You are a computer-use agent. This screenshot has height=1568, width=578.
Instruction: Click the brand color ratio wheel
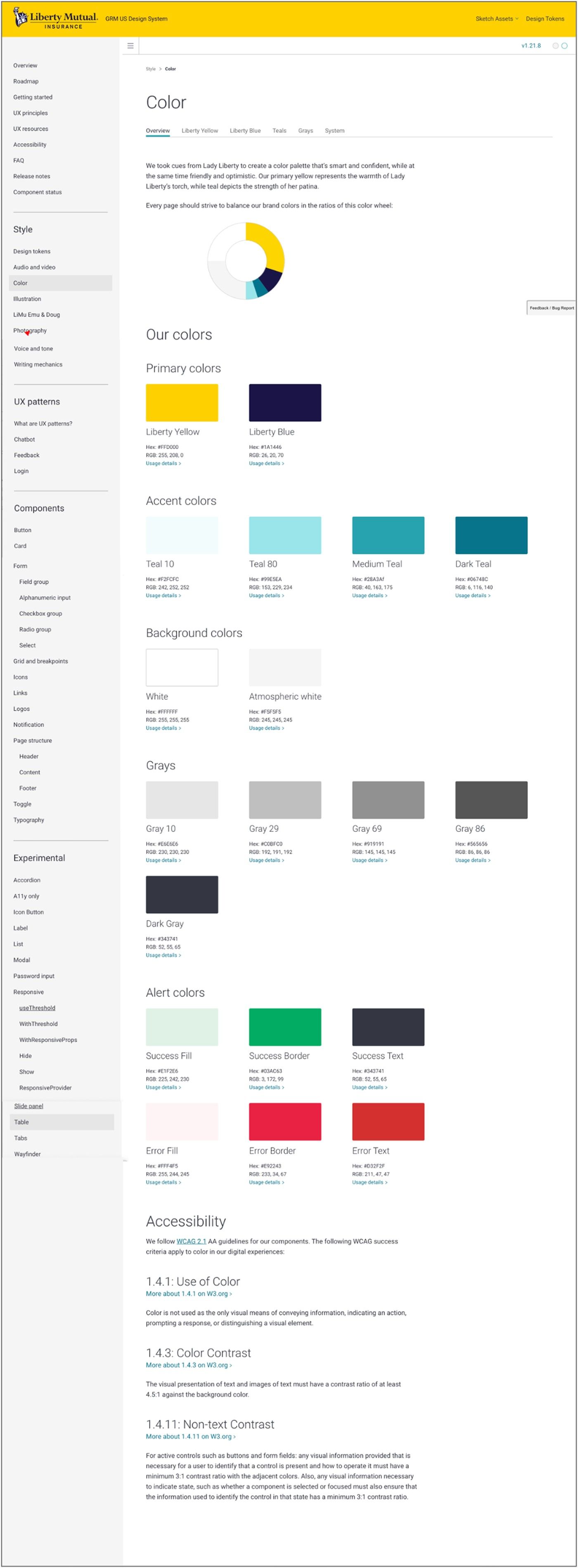coord(246,260)
